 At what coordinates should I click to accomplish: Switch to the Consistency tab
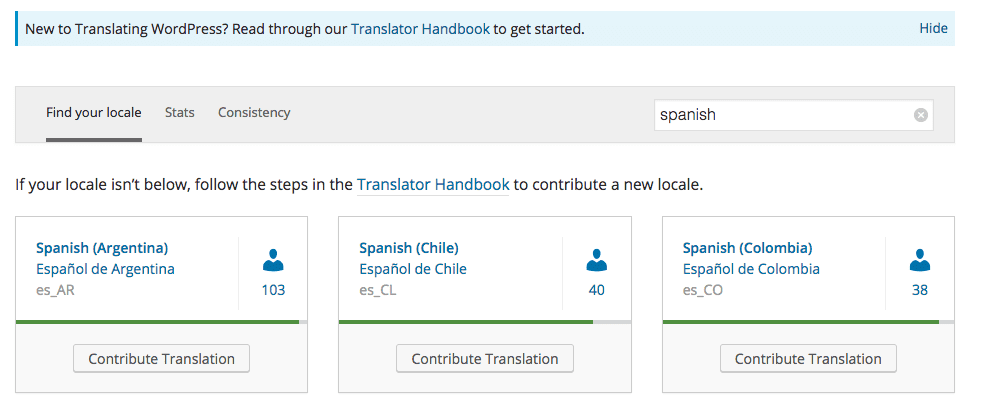[254, 113]
